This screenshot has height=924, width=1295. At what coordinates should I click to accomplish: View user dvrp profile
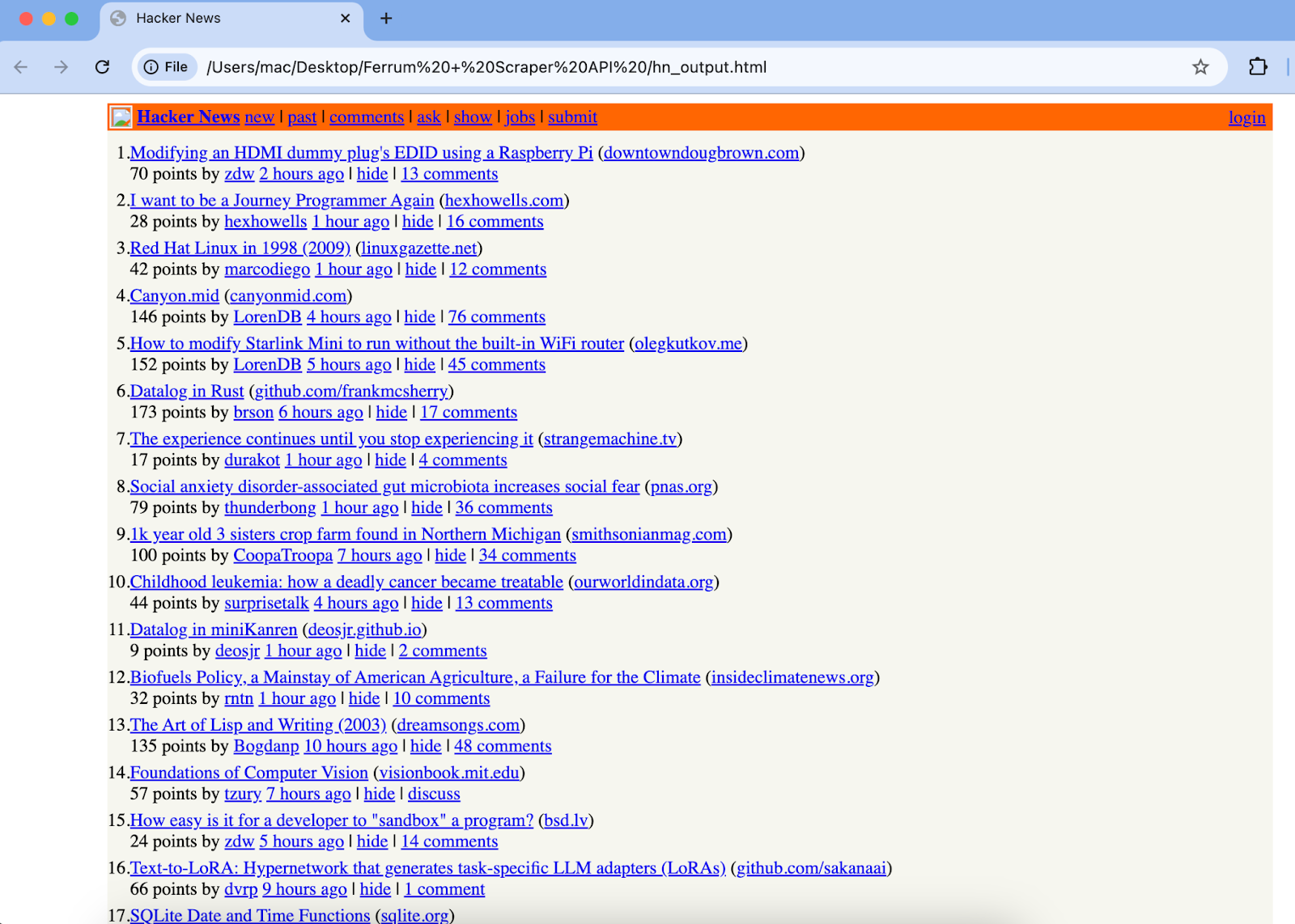241,889
